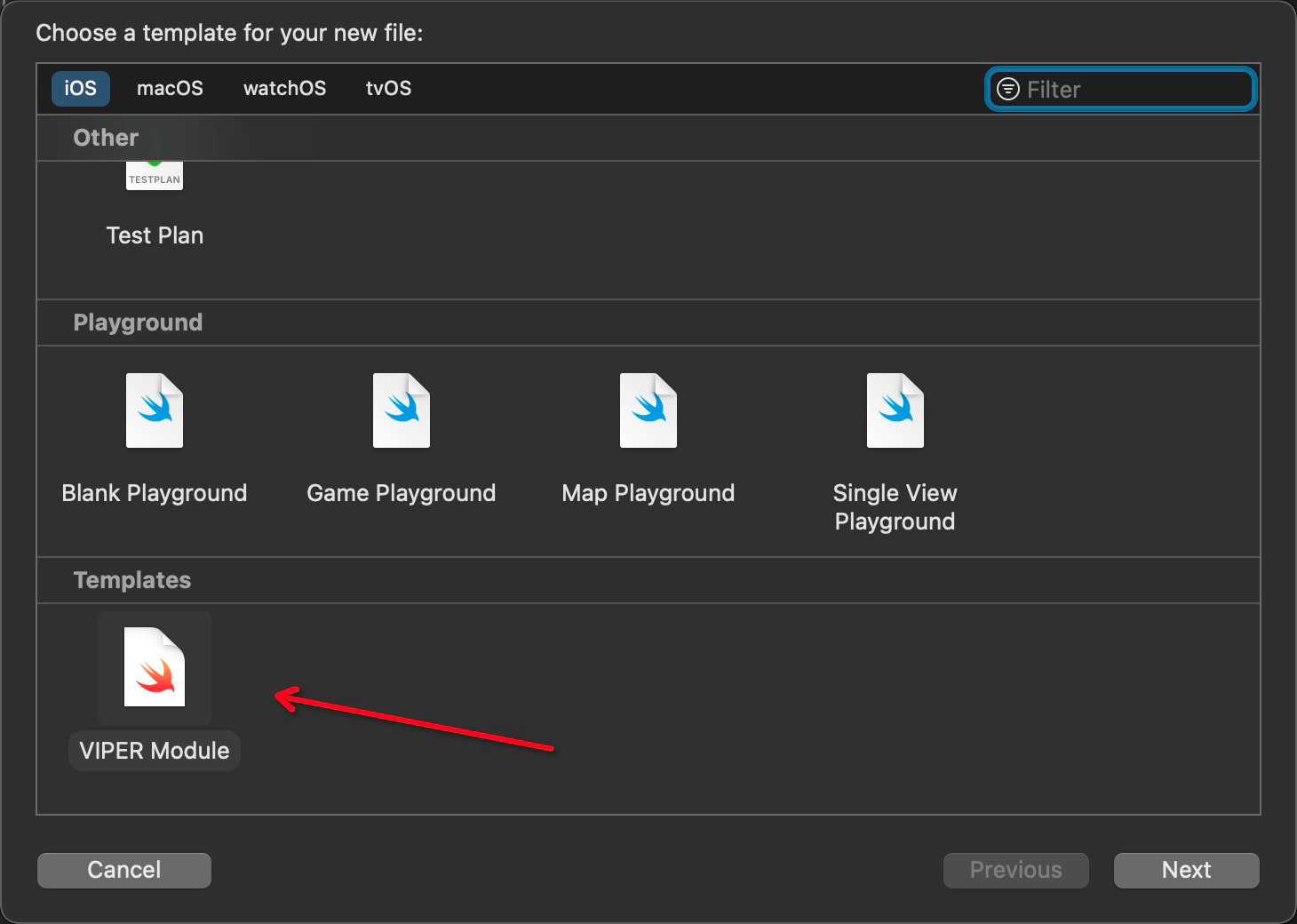Focus the Filter text field

click(1121, 89)
